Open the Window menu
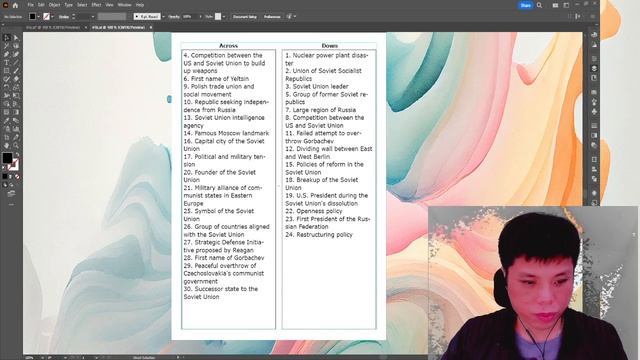This screenshot has height=360, width=640. point(124,5)
